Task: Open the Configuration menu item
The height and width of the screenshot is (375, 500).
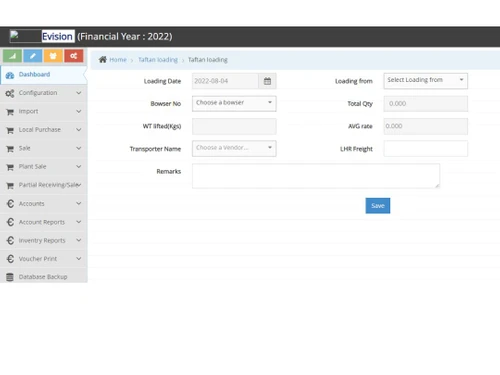Action: click(x=43, y=93)
